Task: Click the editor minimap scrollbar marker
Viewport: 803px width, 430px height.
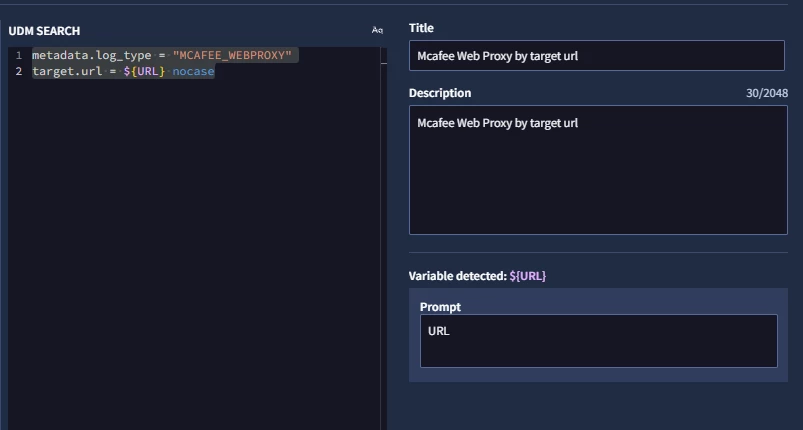Action: (x=384, y=63)
